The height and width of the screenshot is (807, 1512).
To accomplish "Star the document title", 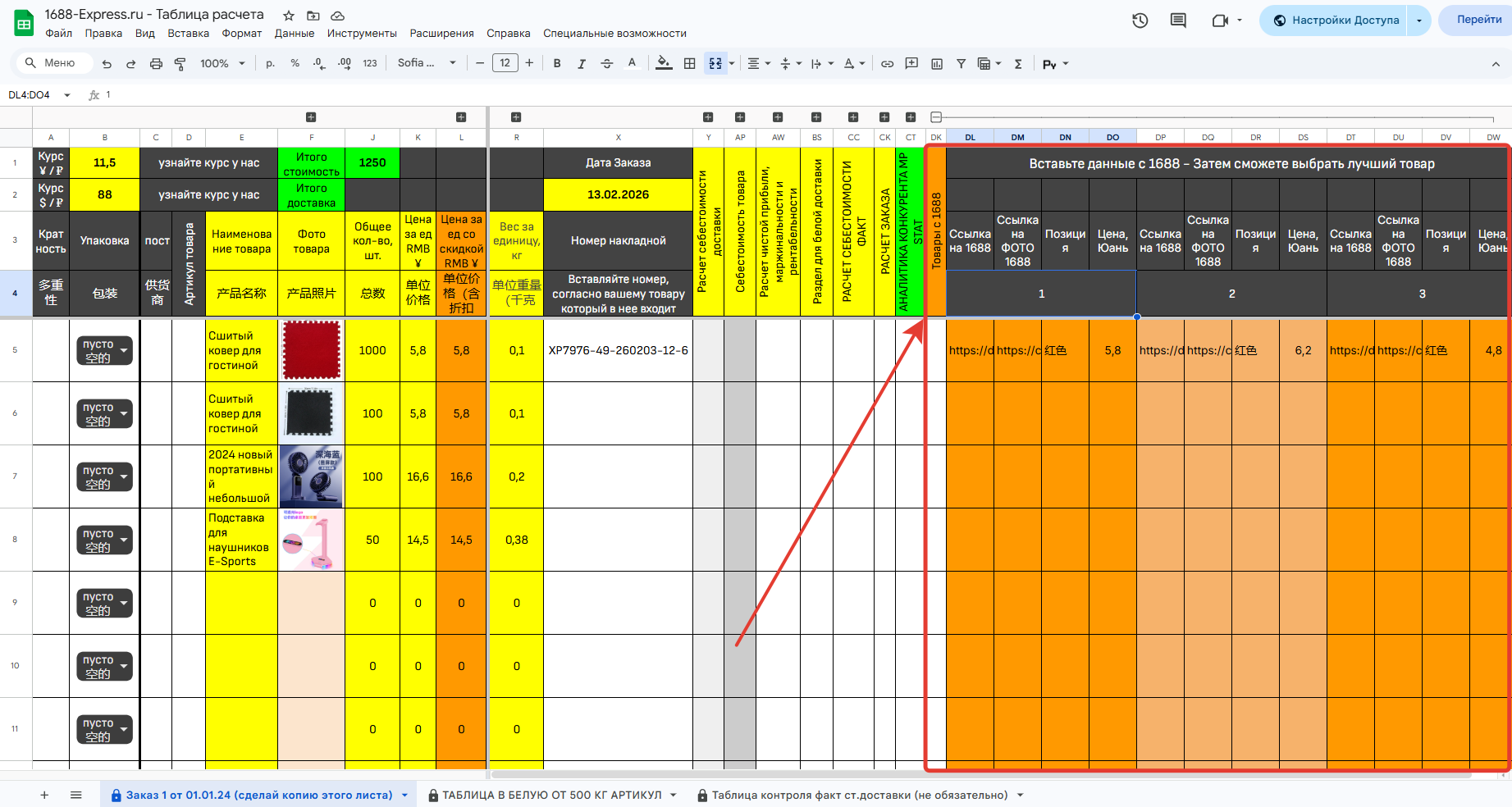I will click(289, 16).
